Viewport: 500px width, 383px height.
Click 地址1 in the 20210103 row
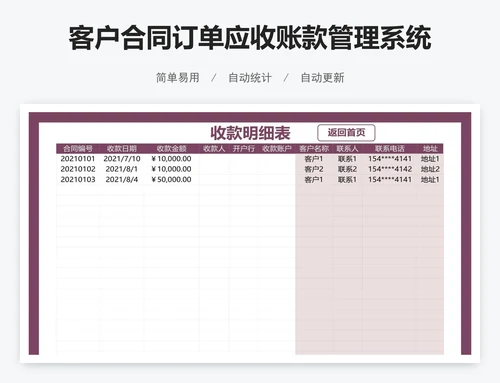point(430,179)
